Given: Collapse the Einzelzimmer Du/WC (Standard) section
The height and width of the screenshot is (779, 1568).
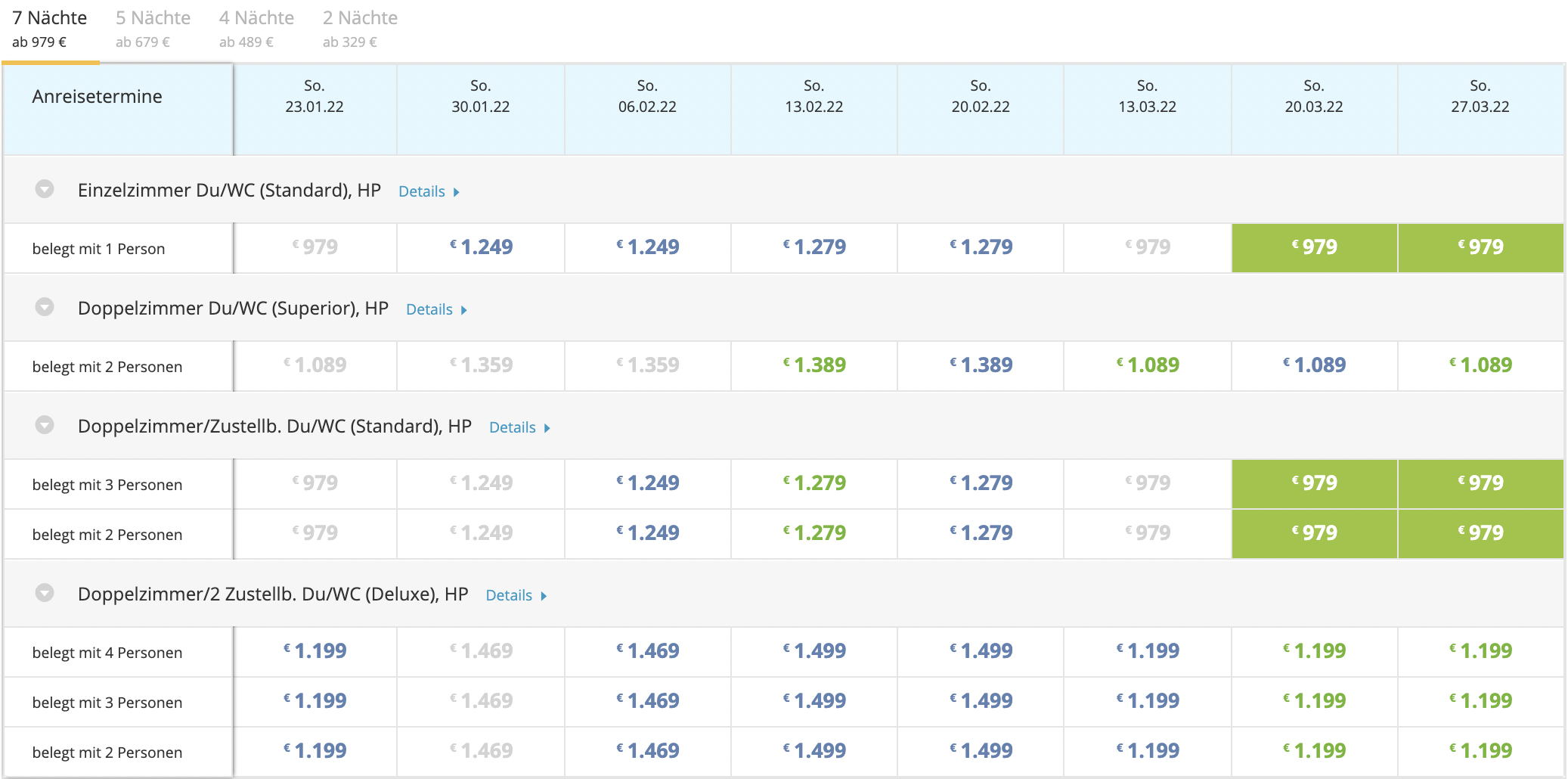Looking at the screenshot, I should [x=45, y=189].
